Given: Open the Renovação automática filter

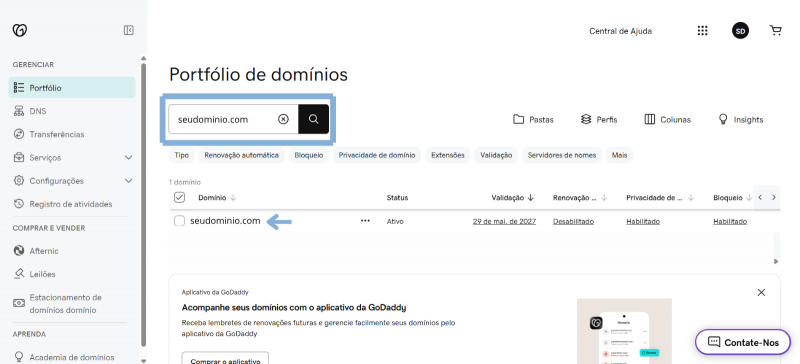Looking at the screenshot, I should [241, 155].
